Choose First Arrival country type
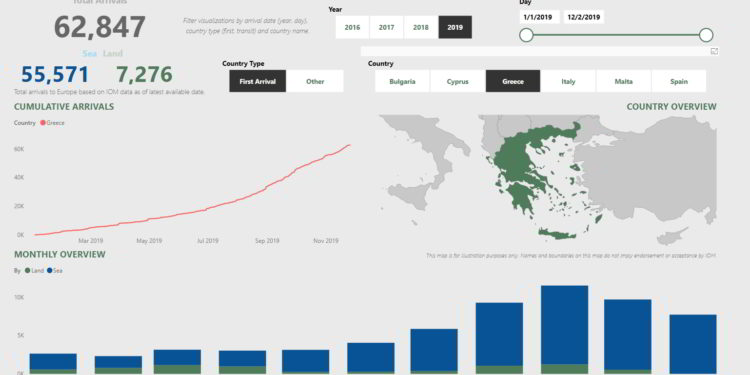The image size is (750, 375). [x=258, y=81]
